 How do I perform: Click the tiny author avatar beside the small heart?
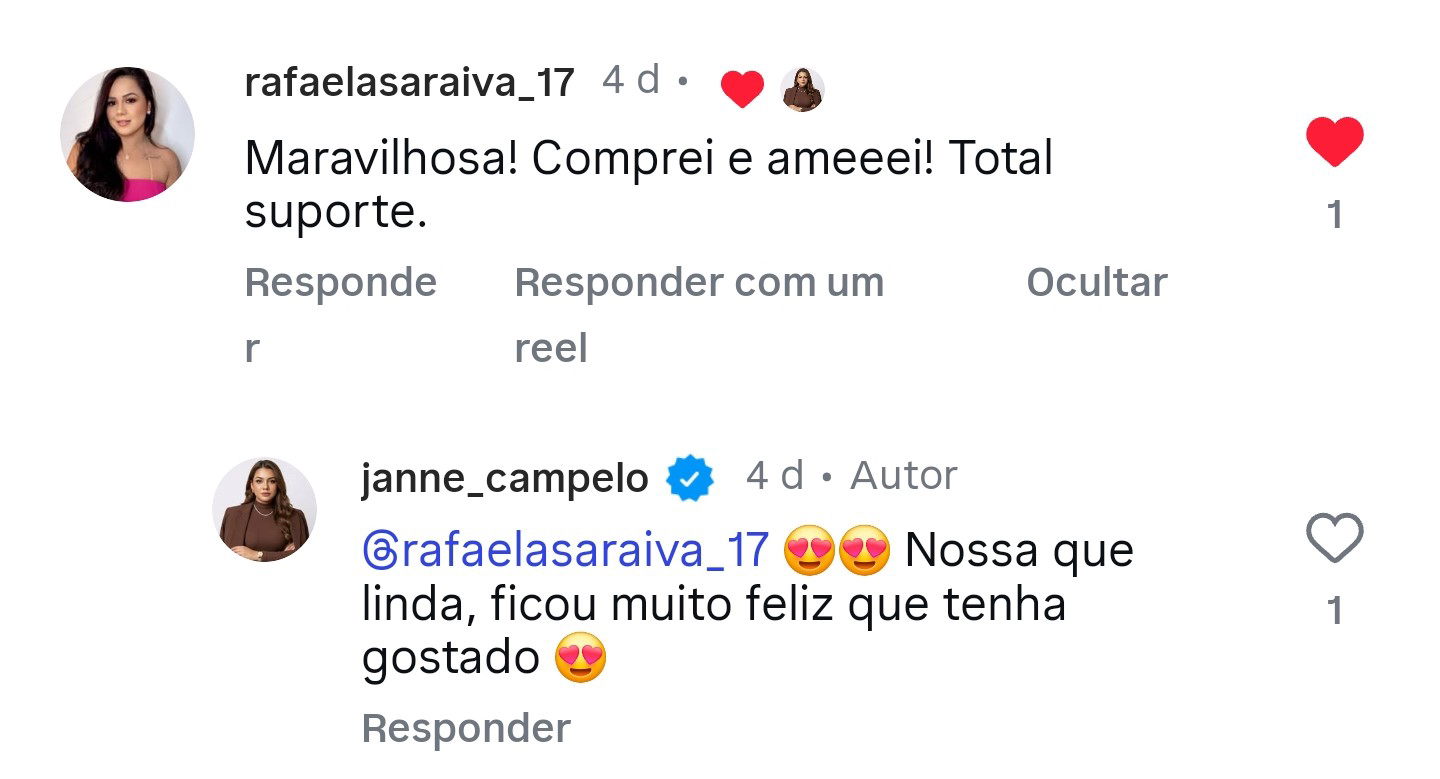[802, 90]
